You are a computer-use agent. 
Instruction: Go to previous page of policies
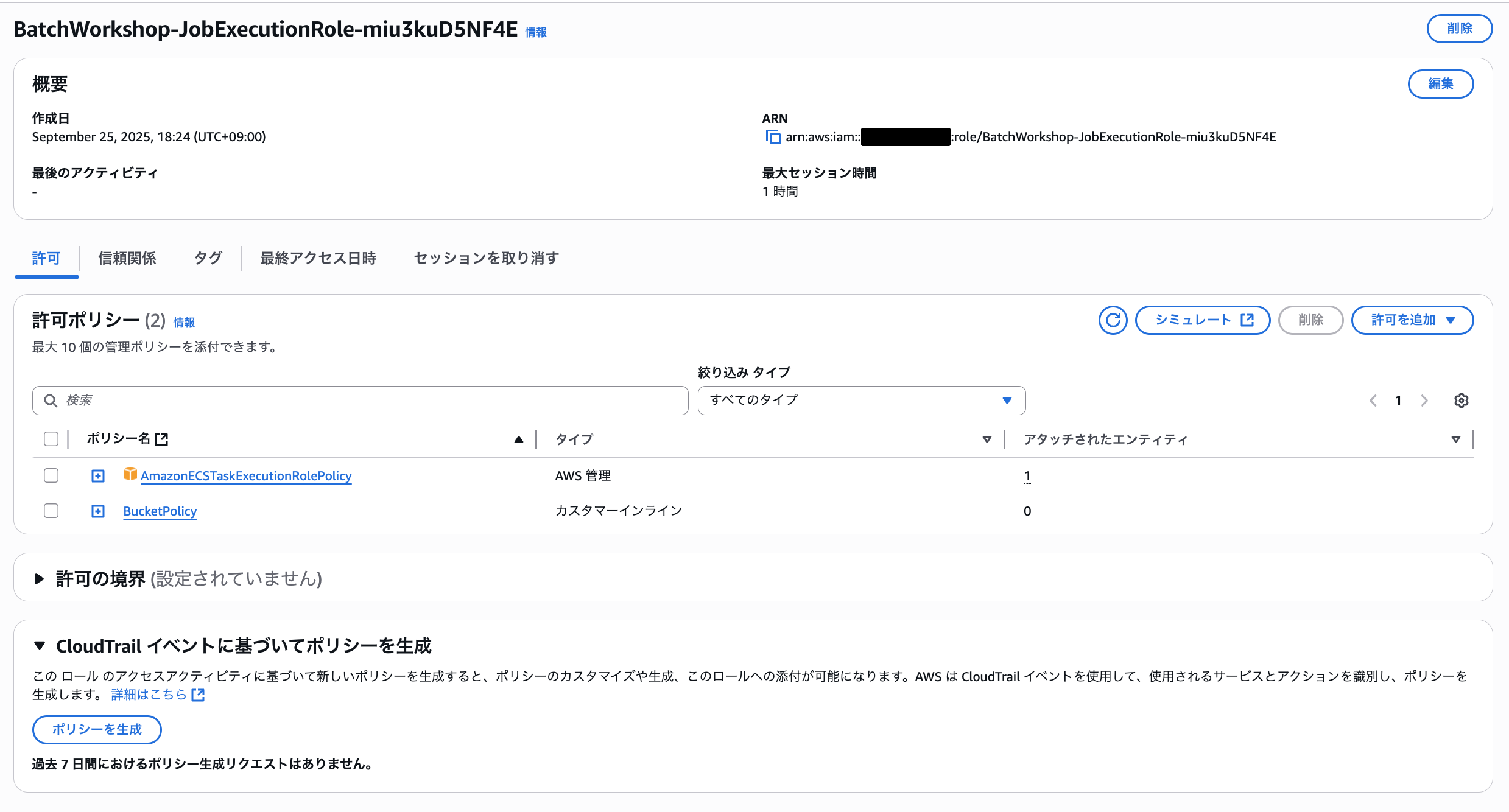point(1373,401)
